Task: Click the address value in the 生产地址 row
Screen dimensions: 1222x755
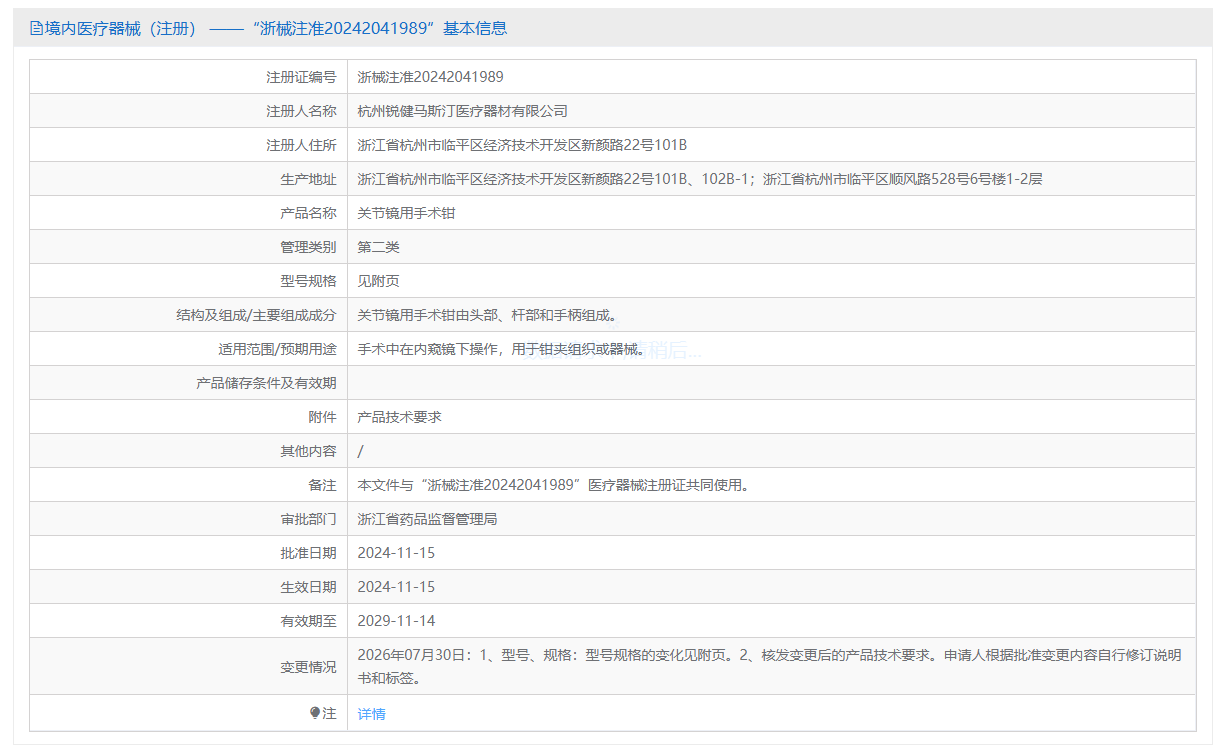Action: coord(700,179)
